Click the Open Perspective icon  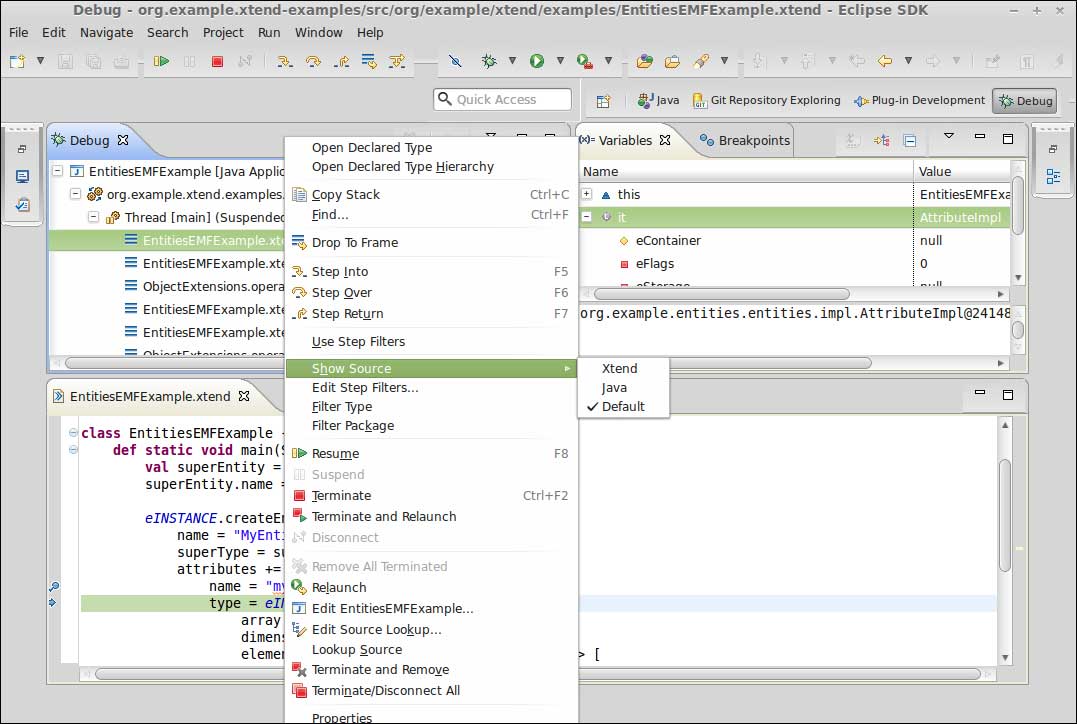(x=603, y=101)
